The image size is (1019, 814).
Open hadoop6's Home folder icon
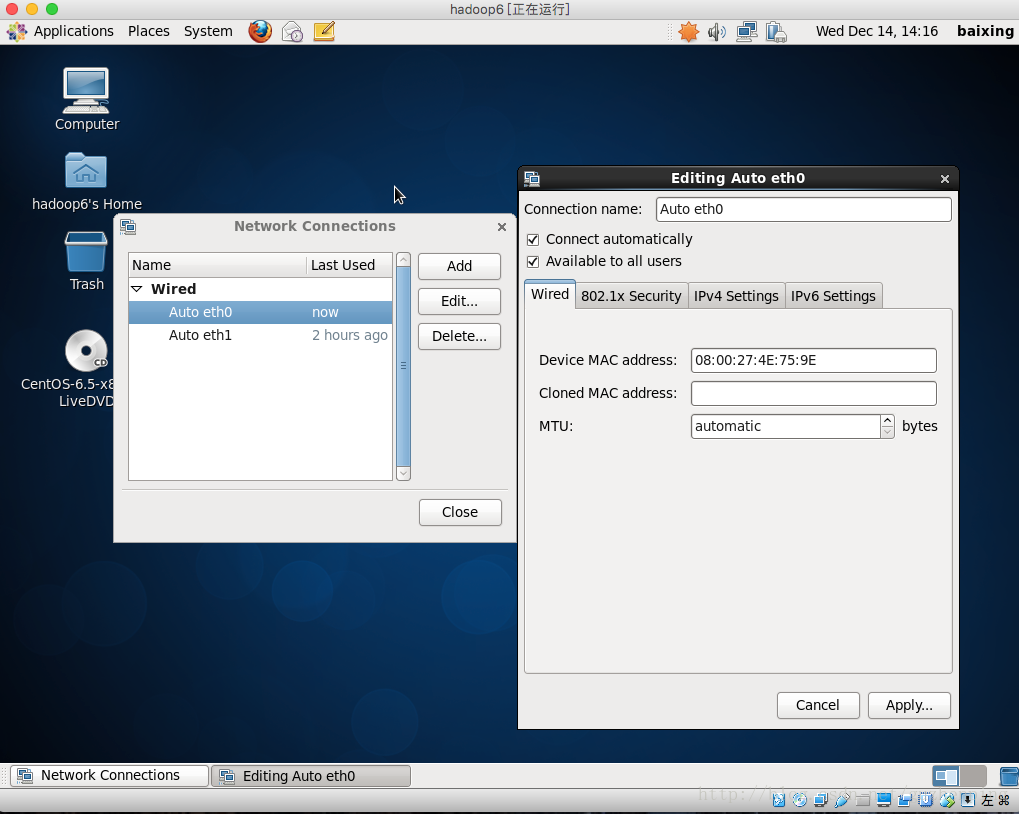point(86,171)
